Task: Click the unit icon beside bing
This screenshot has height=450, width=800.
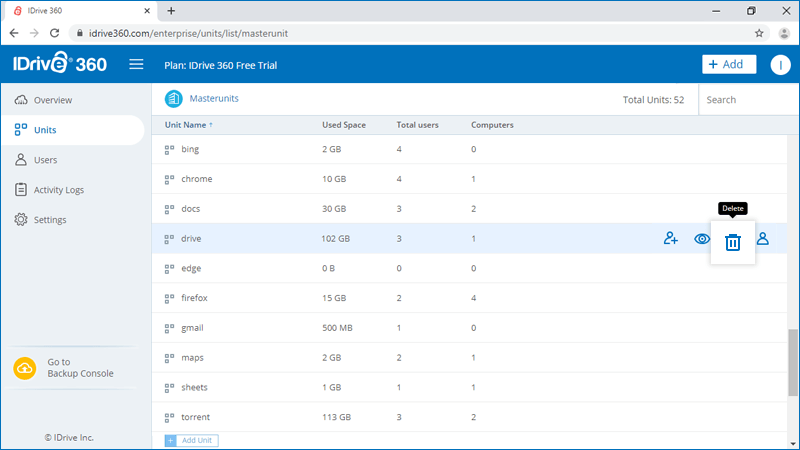Action: [169, 149]
